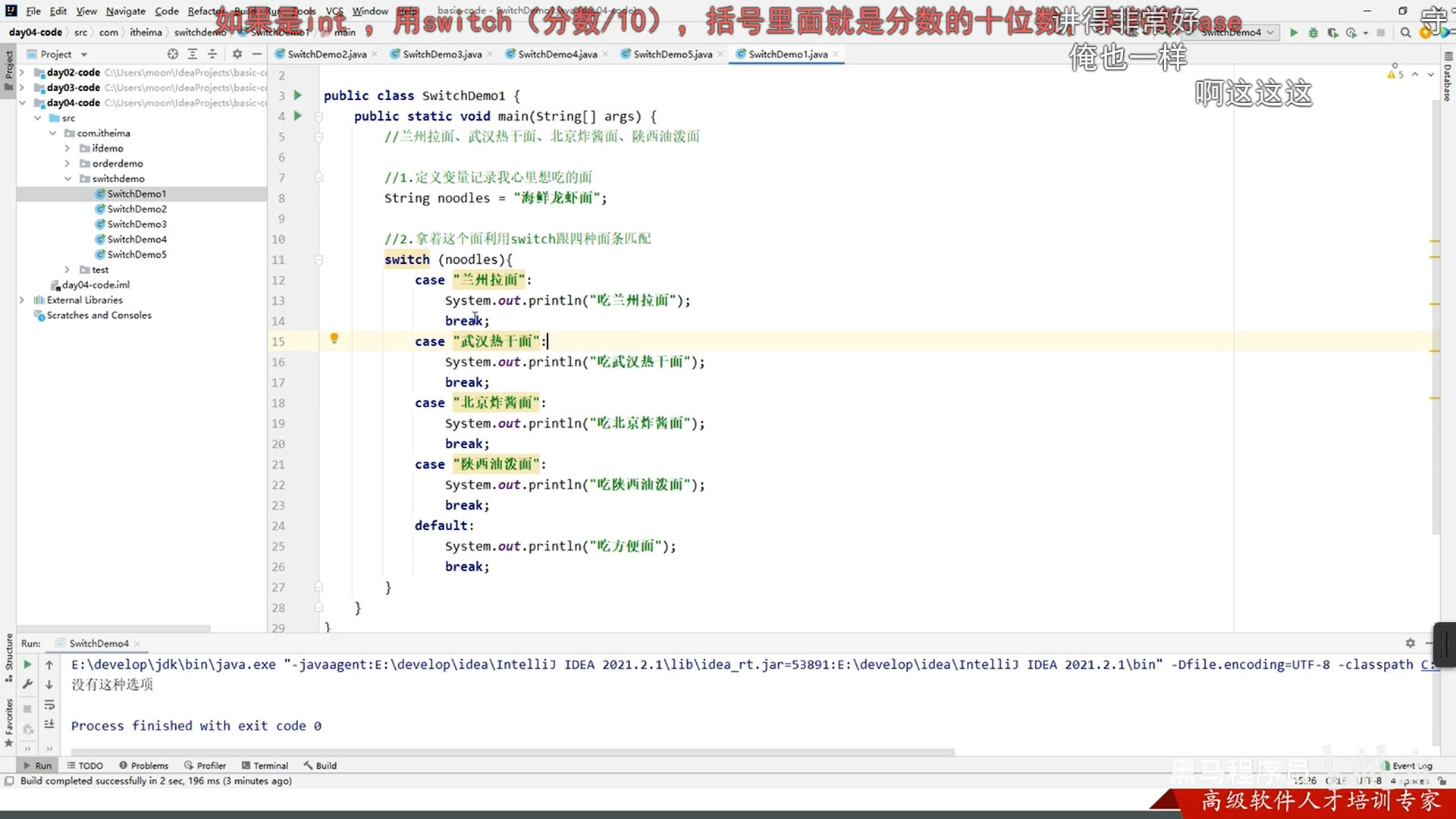Open the Build tool window button
1456x819 pixels.
click(x=320, y=765)
